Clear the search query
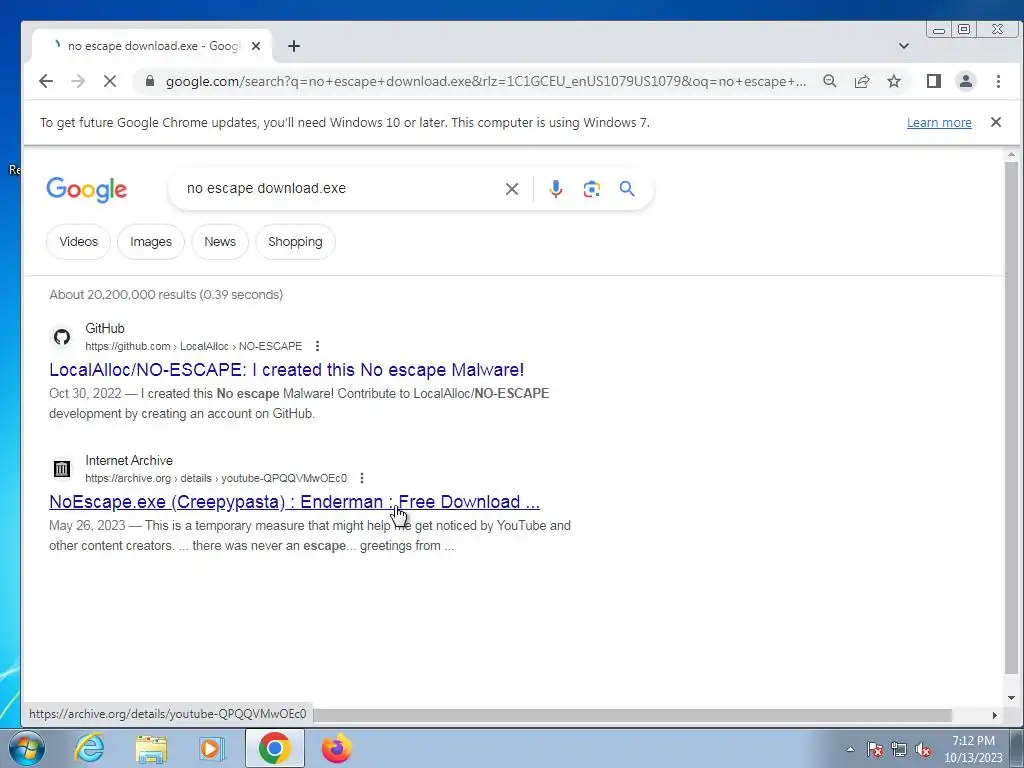This screenshot has height=768, width=1024. [512, 189]
